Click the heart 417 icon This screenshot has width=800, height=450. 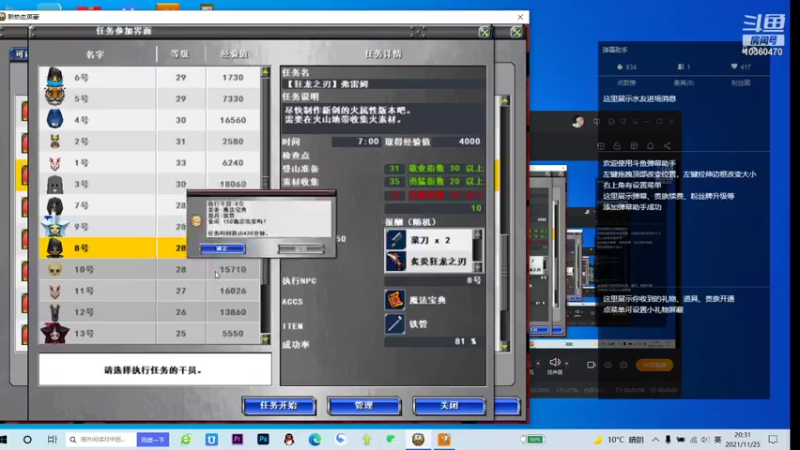click(734, 66)
